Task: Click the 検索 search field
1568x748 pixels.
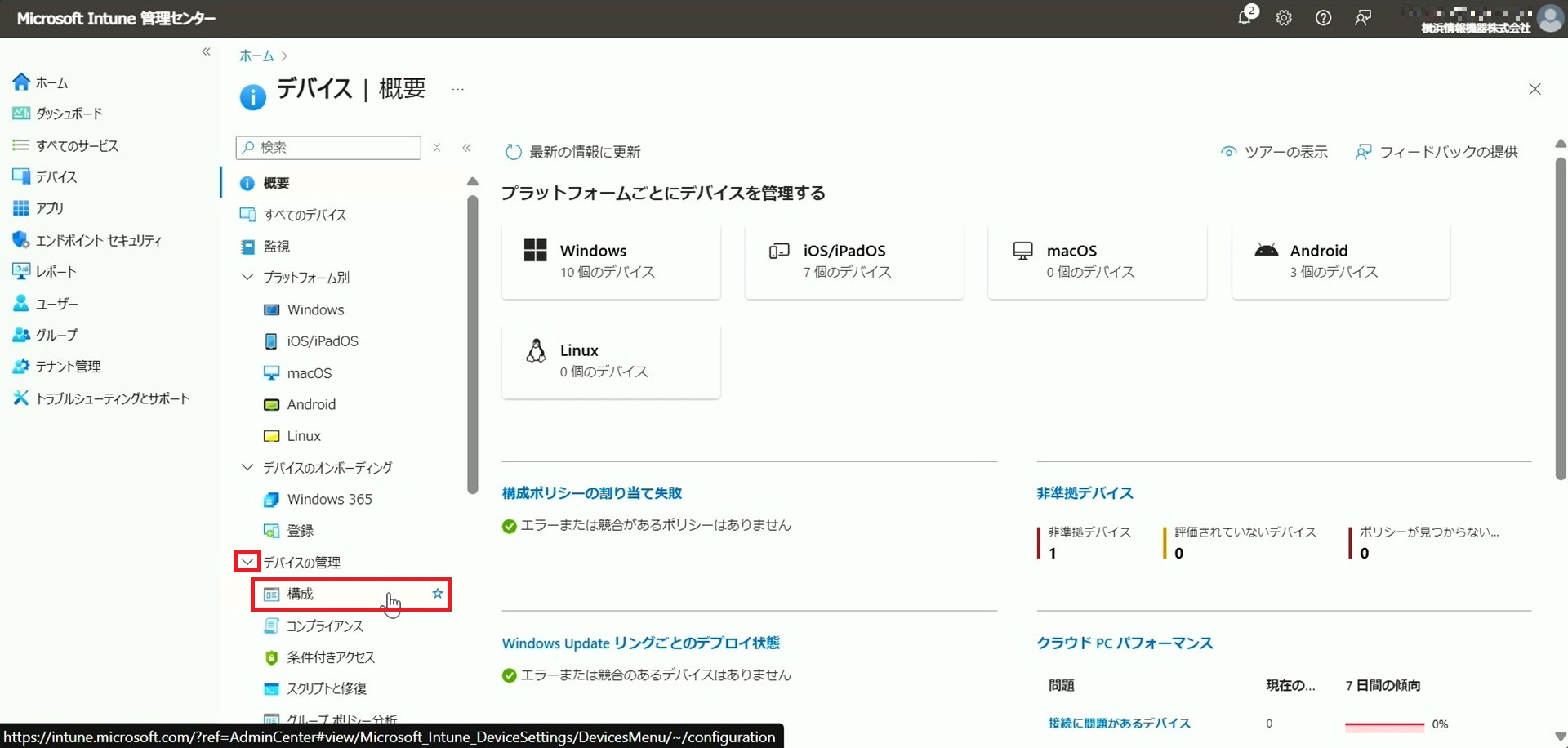Action: pos(328,147)
